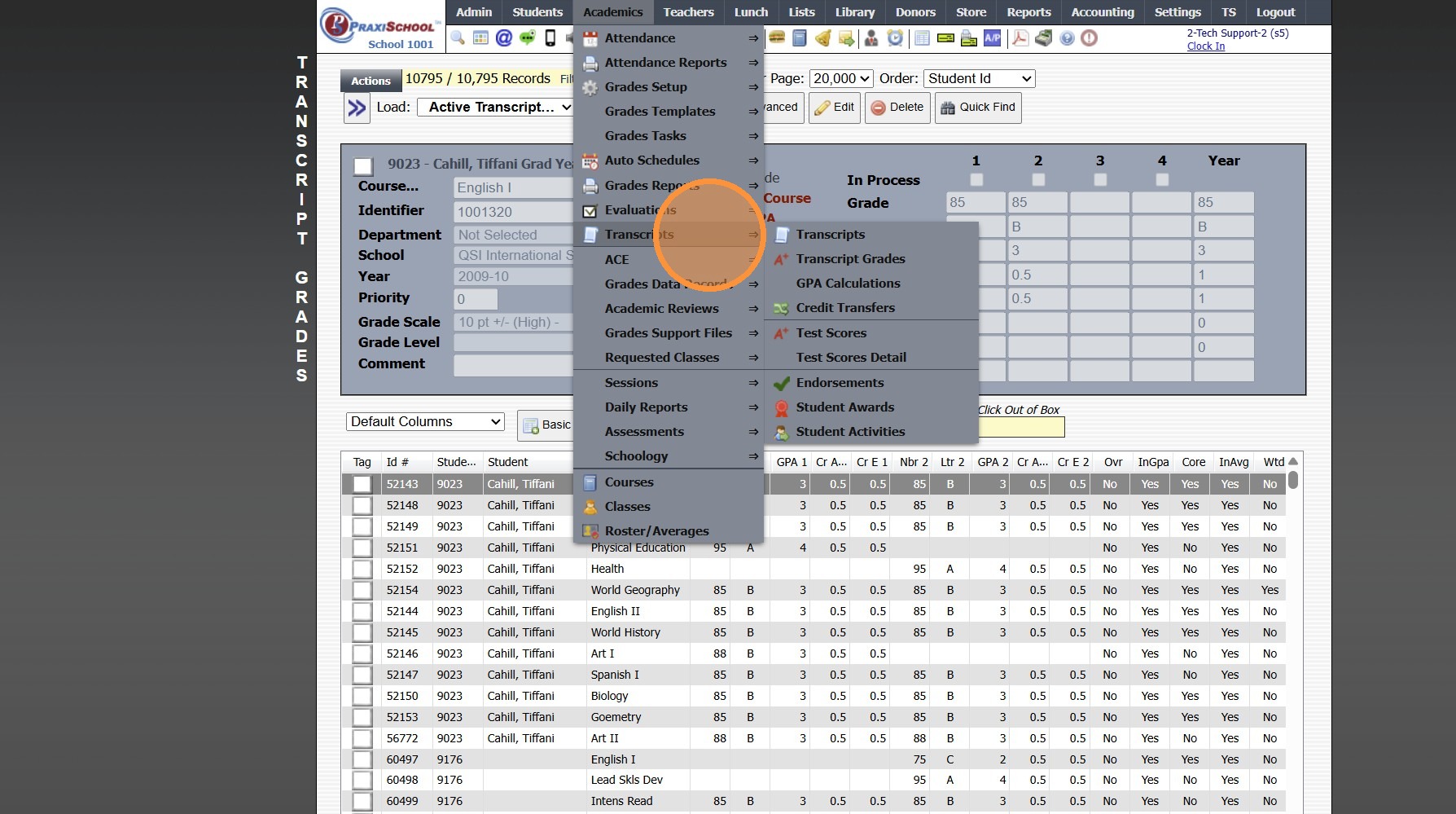The width and height of the screenshot is (1456, 814).
Task: Click the mobile phone toolbar icon
Action: pos(550,38)
